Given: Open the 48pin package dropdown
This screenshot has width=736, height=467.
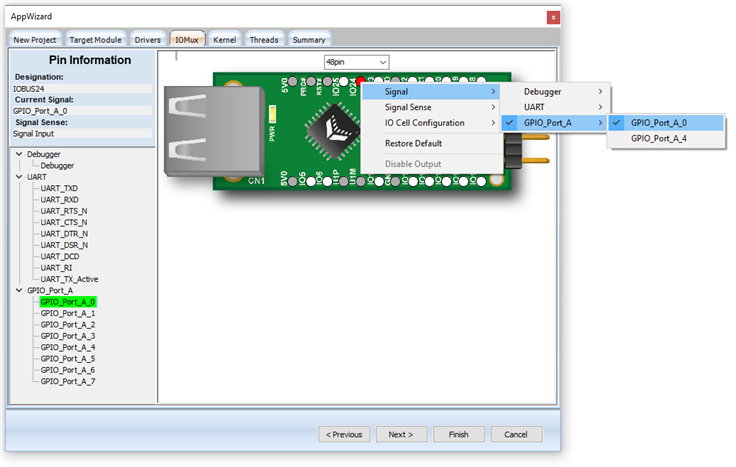Looking at the screenshot, I should point(356,62).
